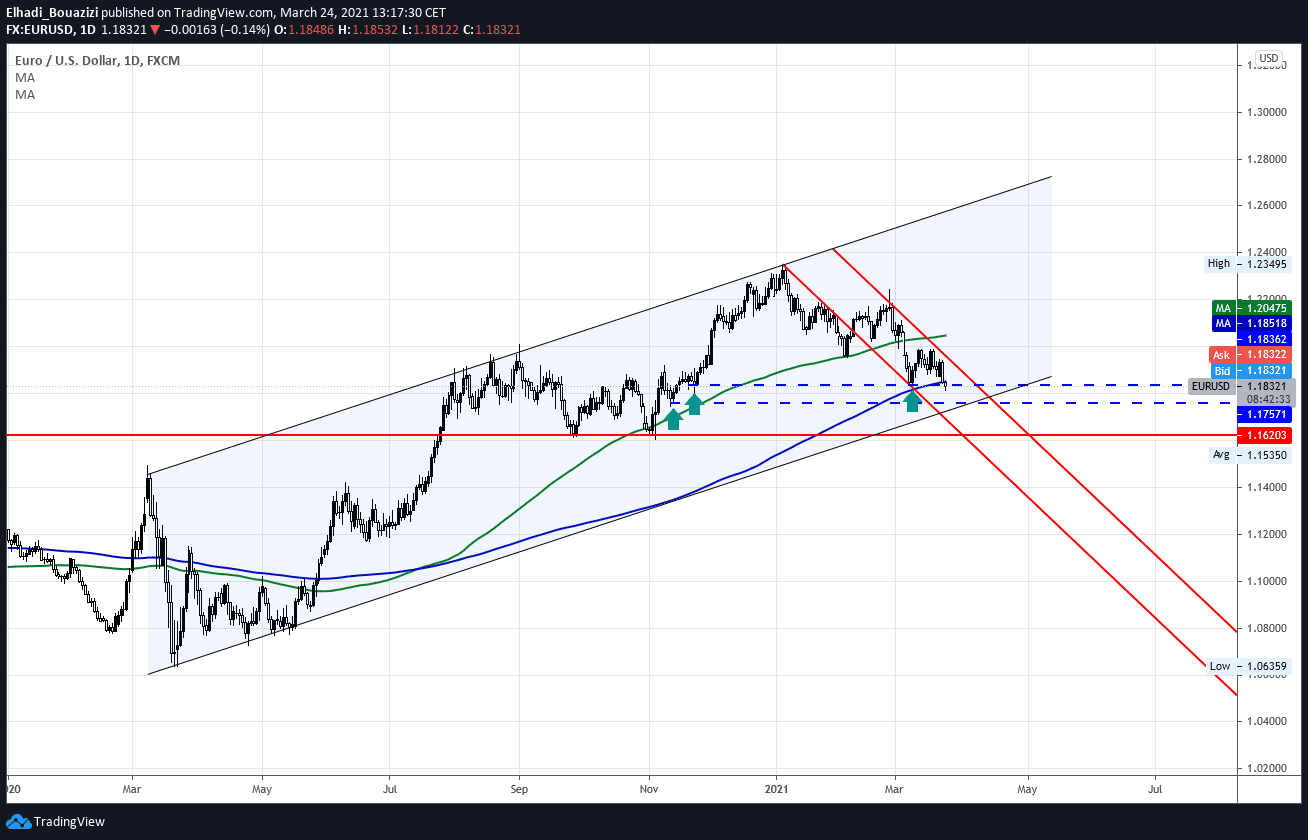Select the blue MA 1.18518 price label
The width and height of the screenshot is (1308, 840).
pyautogui.click(x=1252, y=323)
